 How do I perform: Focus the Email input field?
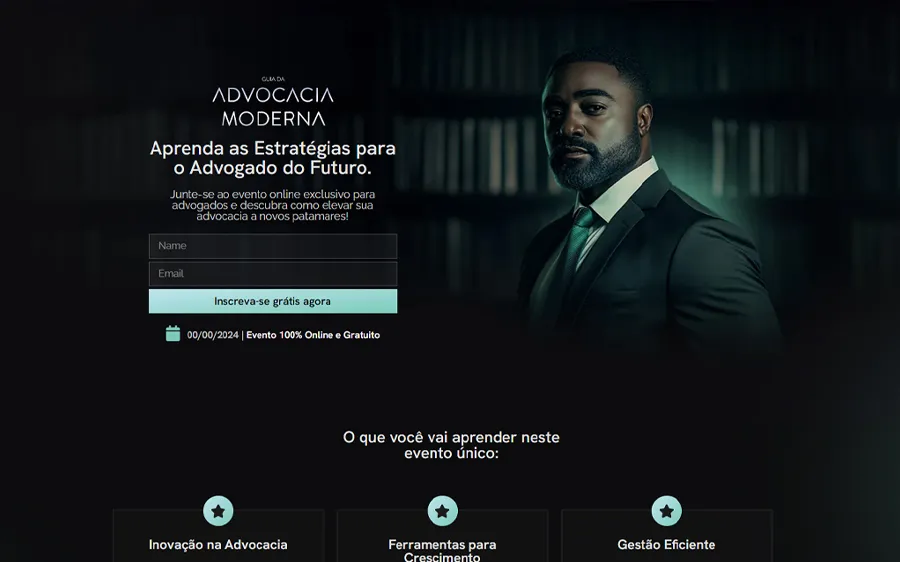(273, 274)
